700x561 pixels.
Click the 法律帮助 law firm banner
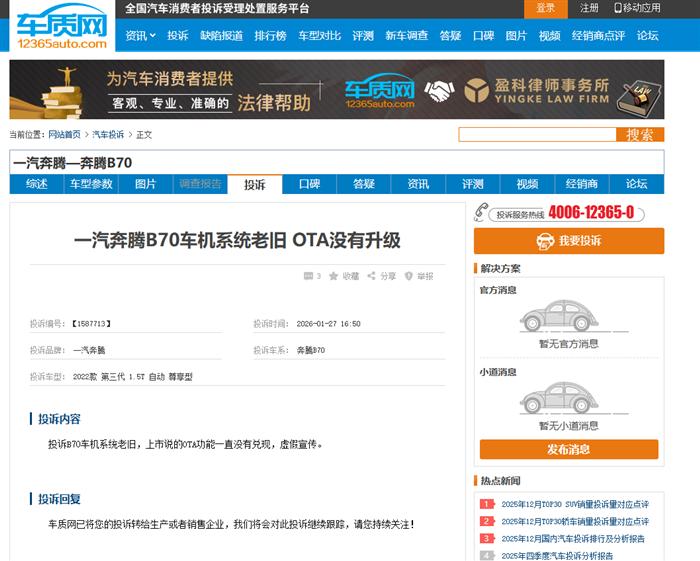(337, 90)
